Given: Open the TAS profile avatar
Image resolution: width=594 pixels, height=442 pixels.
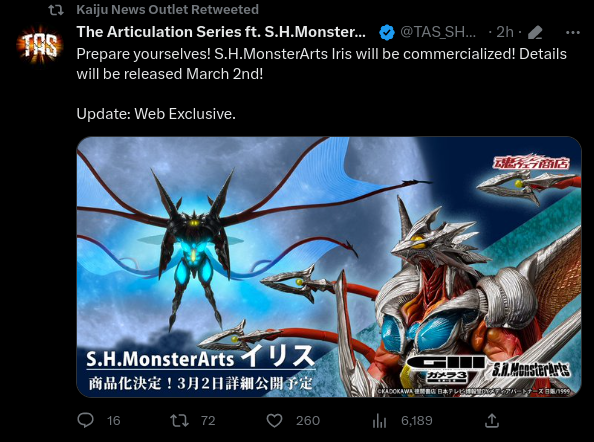Looking at the screenshot, I should point(39,45).
